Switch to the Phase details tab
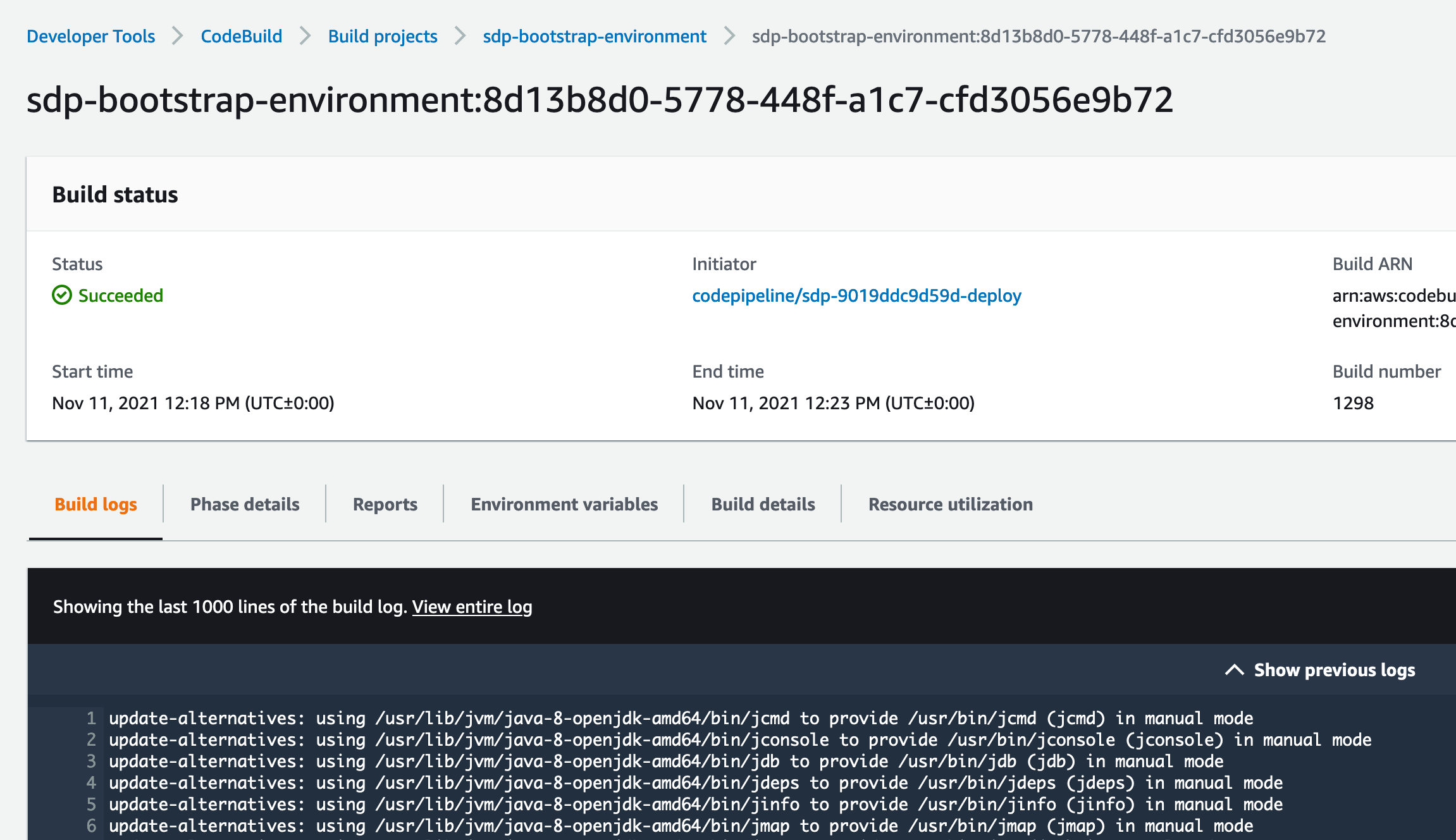Viewport: 1456px width, 840px height. point(245,504)
